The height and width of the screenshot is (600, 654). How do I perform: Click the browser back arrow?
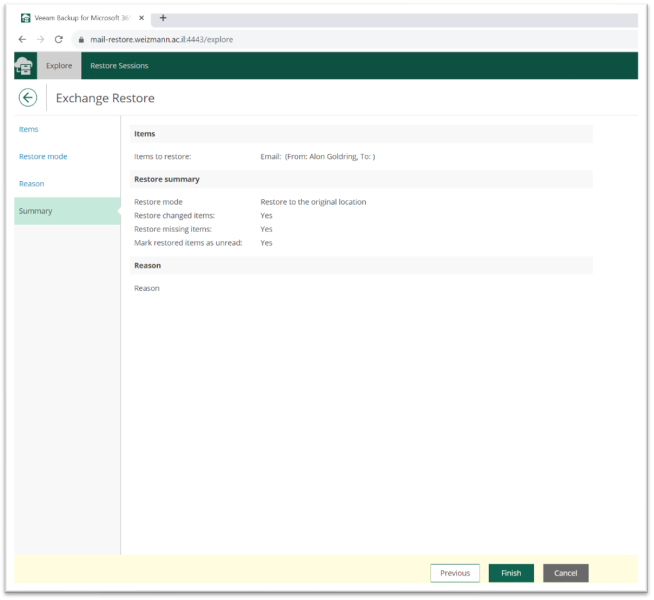[x=23, y=39]
